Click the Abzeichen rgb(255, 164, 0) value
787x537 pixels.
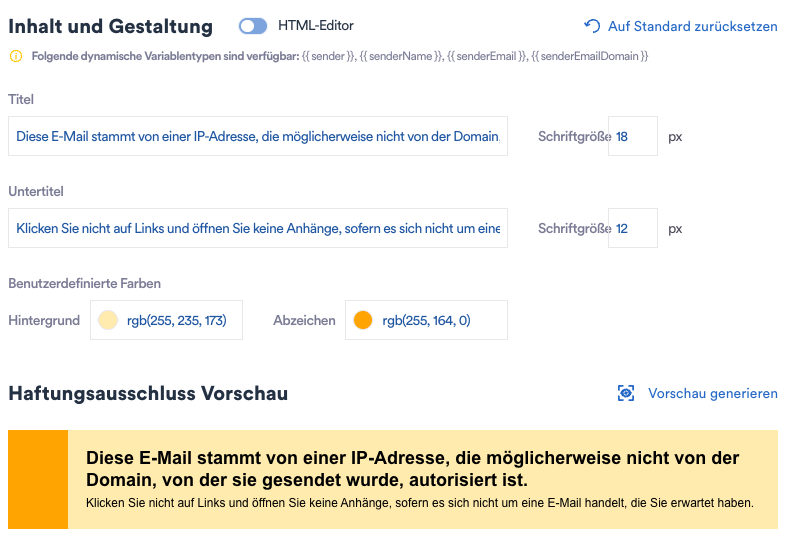426,320
